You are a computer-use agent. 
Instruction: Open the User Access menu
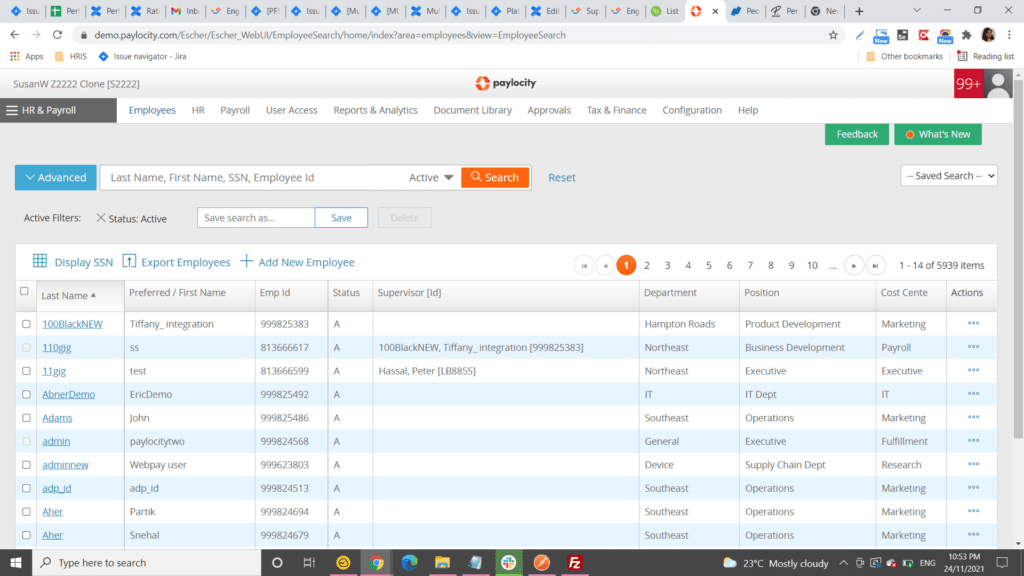pos(291,110)
